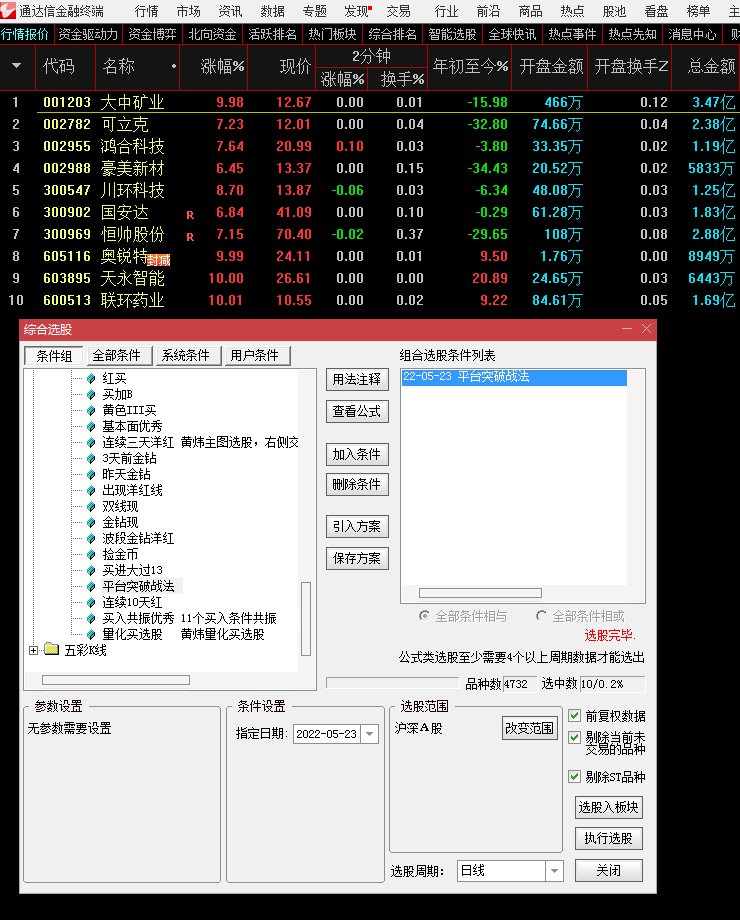Click 改变范围 button
Viewport: 740px width, 920px height.
[x=529, y=728]
